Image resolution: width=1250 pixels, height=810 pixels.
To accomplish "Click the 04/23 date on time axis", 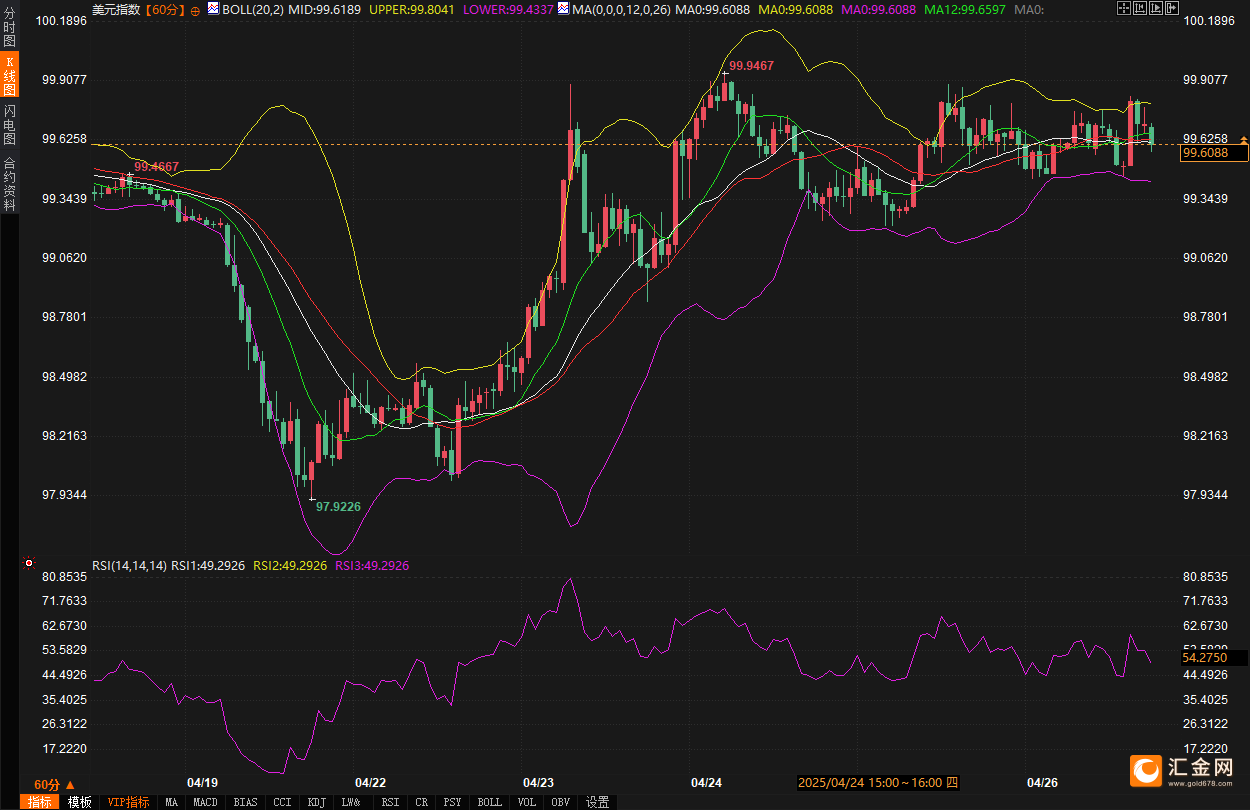I will pyautogui.click(x=539, y=782).
